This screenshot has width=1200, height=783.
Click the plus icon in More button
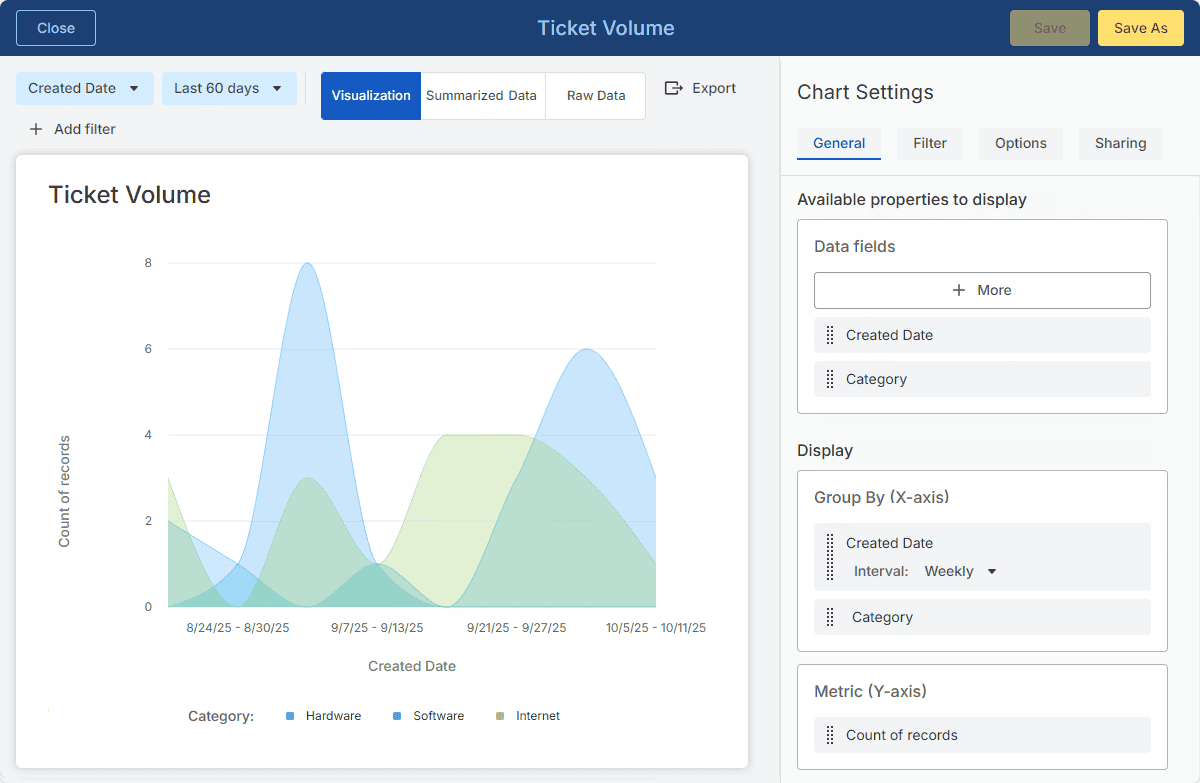(959, 290)
